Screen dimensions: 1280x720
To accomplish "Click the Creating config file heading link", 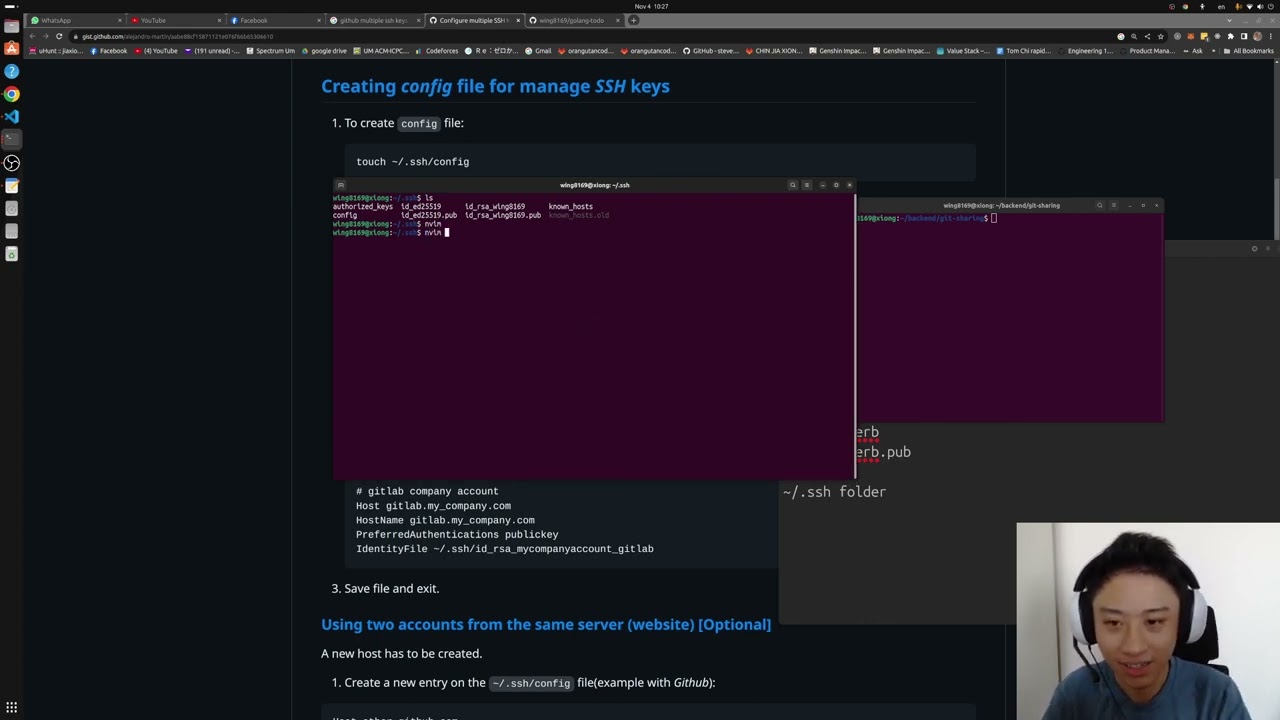I will point(495,86).
